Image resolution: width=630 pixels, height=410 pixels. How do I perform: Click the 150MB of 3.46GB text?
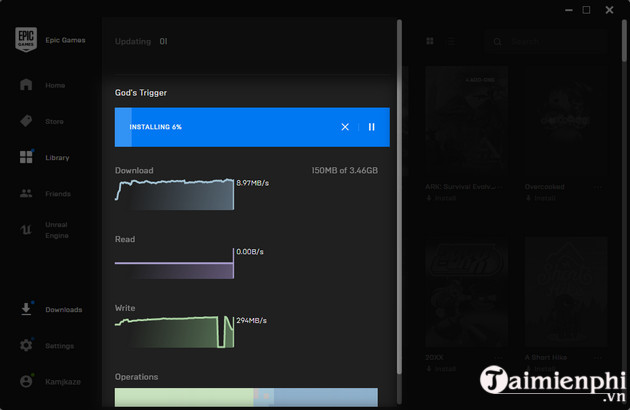pos(344,170)
